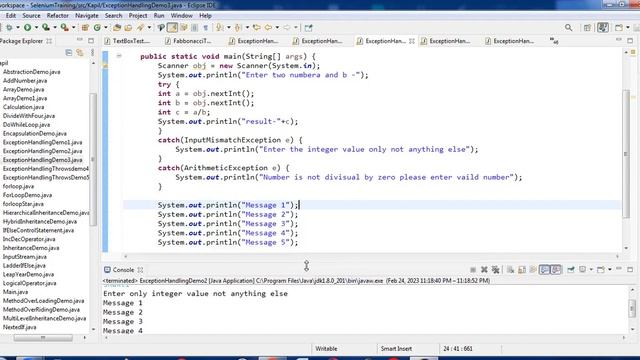This screenshot has width=640, height=360.
Task: Switch to the FabbonacciT... editor tab
Action: (x=188, y=41)
